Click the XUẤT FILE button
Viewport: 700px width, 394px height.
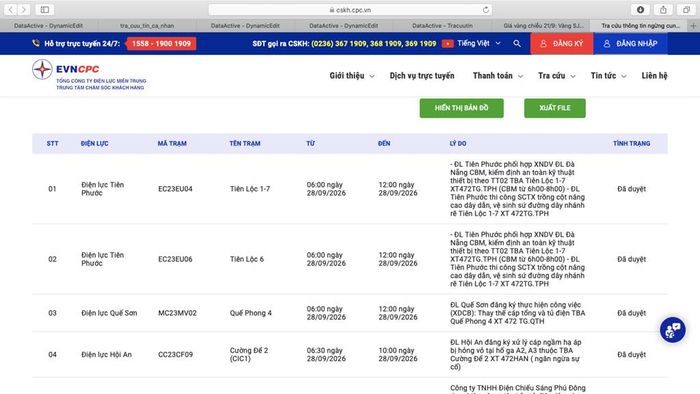click(554, 108)
